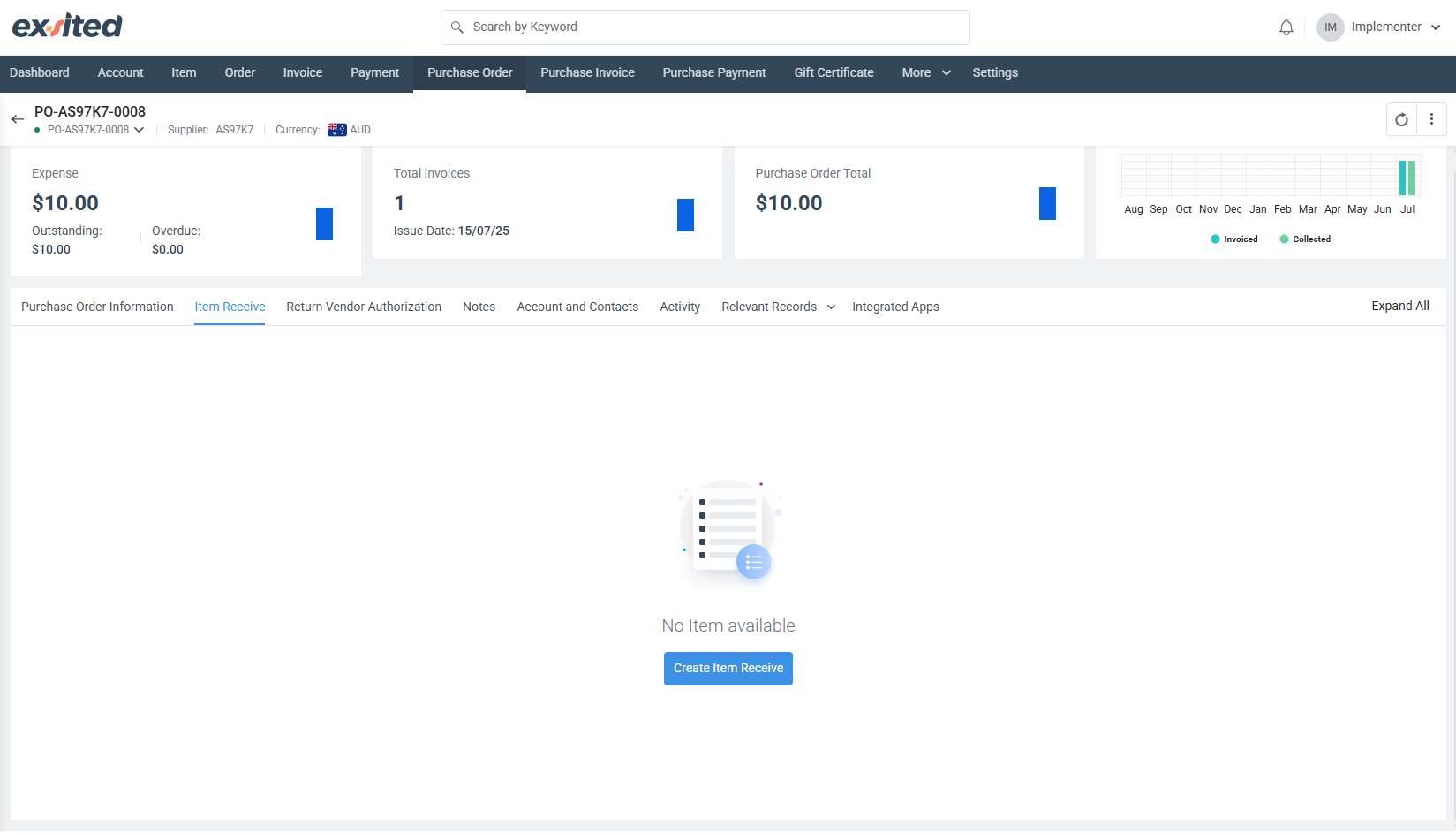Image resolution: width=1456 pixels, height=833 pixels.
Task: Click the No Item available message
Action: (728, 625)
